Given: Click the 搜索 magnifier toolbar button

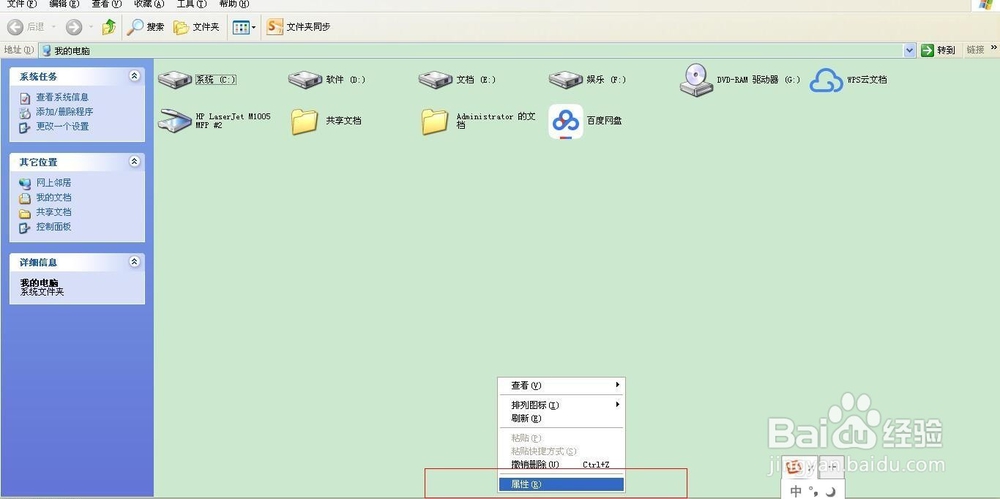Looking at the screenshot, I should coord(145,27).
